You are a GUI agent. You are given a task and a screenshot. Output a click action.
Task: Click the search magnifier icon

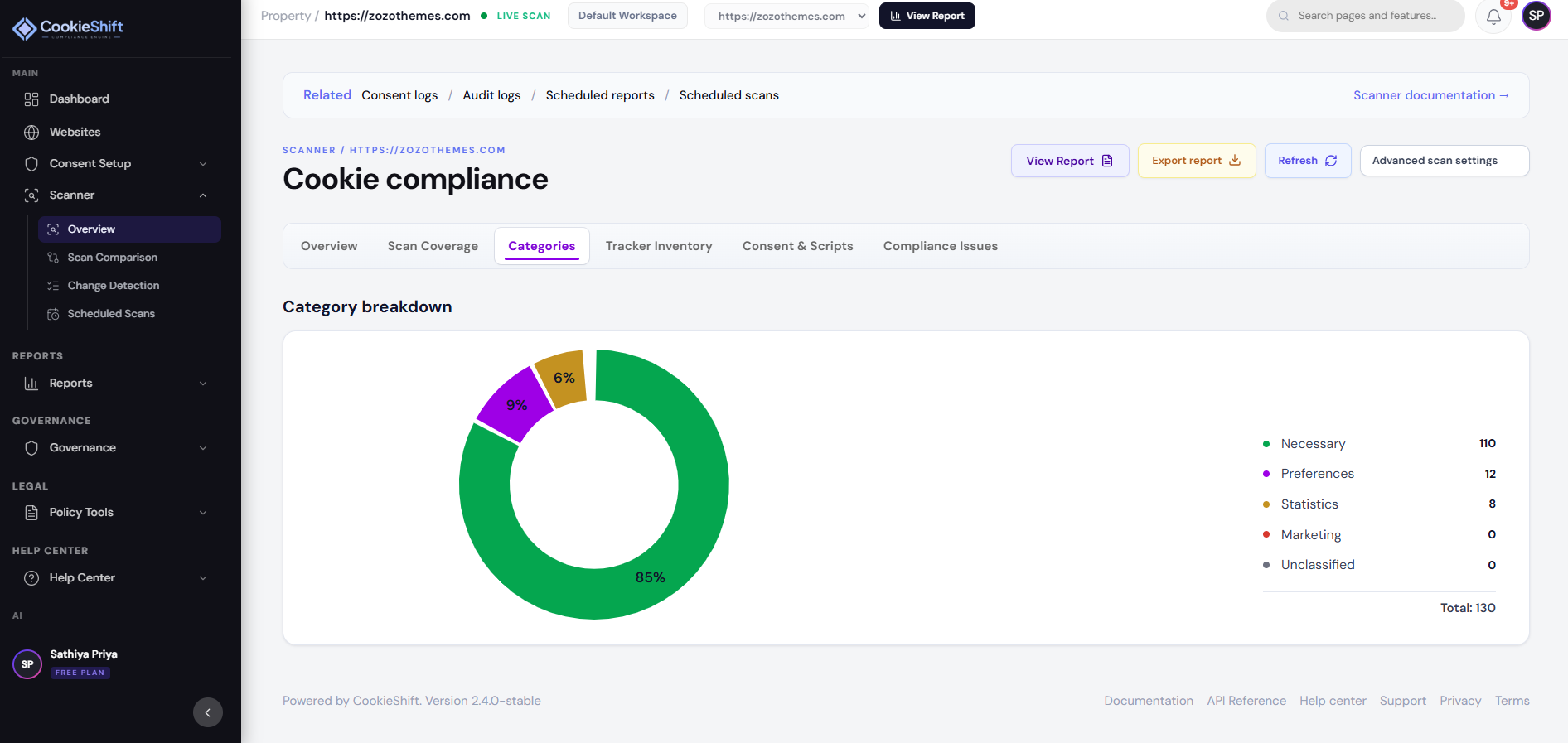coord(1284,16)
